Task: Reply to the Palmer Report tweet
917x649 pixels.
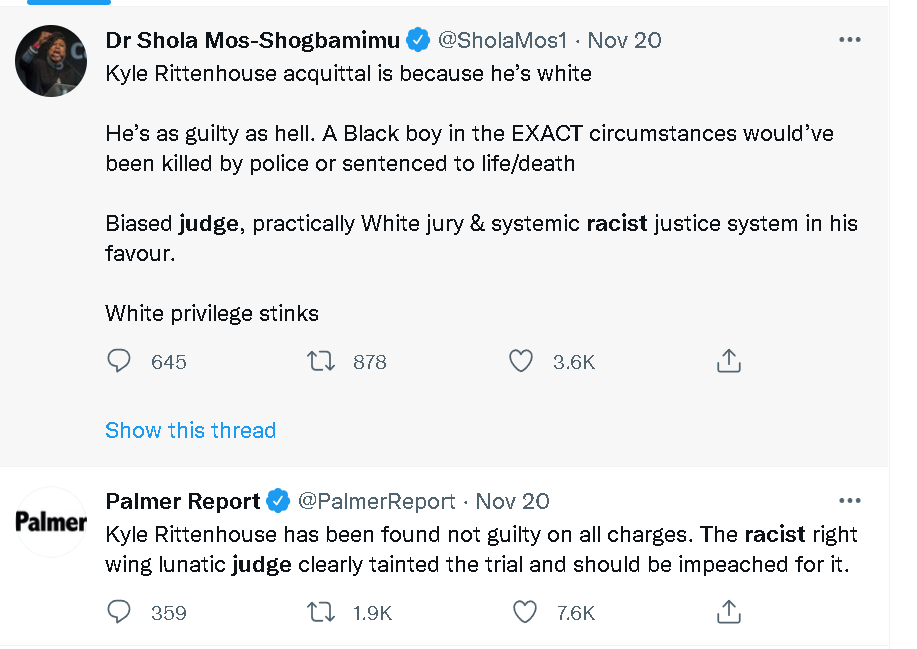Action: (120, 611)
